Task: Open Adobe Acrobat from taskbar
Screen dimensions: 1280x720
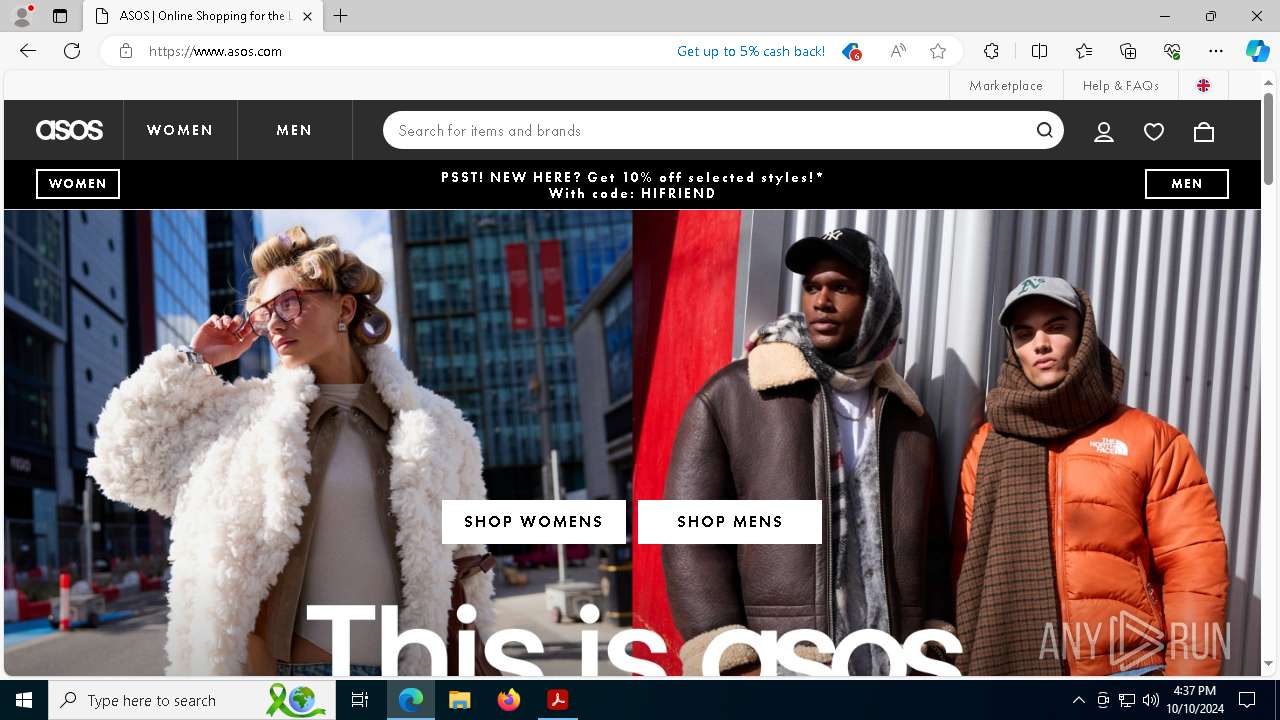Action: (x=558, y=700)
